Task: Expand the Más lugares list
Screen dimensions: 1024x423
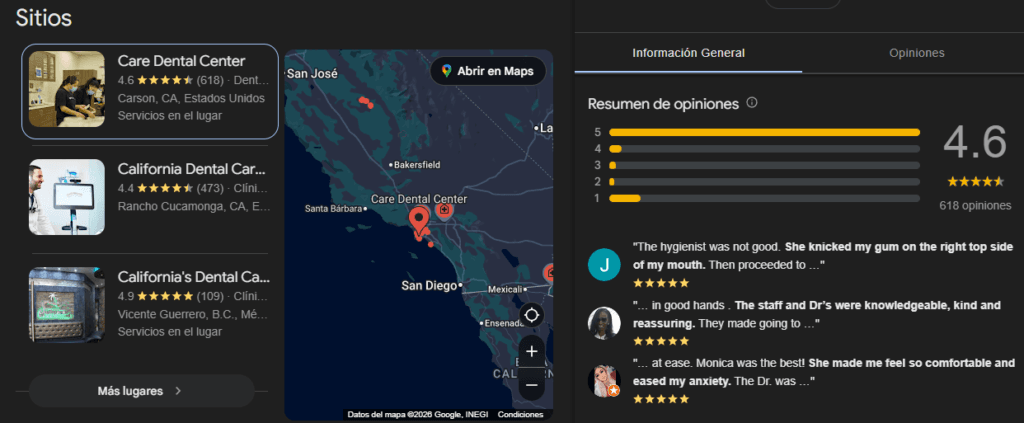Action: [141, 391]
